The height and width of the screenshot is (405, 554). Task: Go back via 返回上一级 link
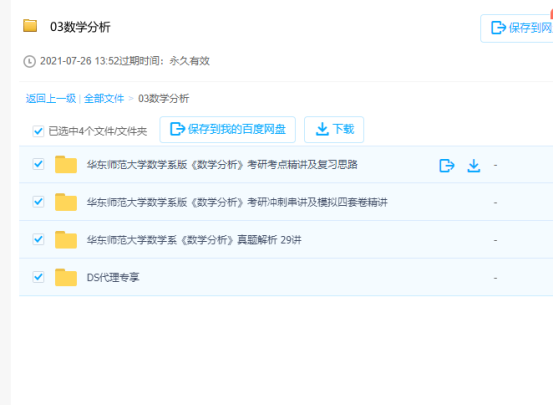51,99
